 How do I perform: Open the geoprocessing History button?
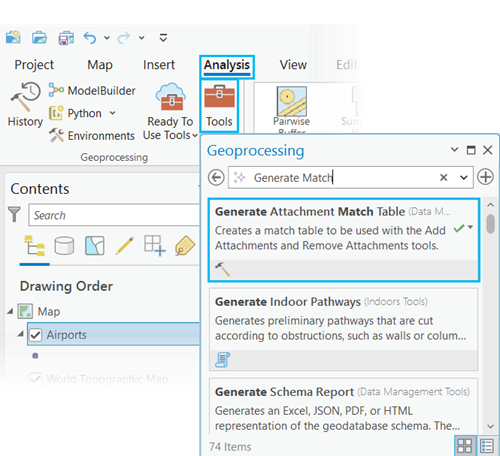point(25,104)
